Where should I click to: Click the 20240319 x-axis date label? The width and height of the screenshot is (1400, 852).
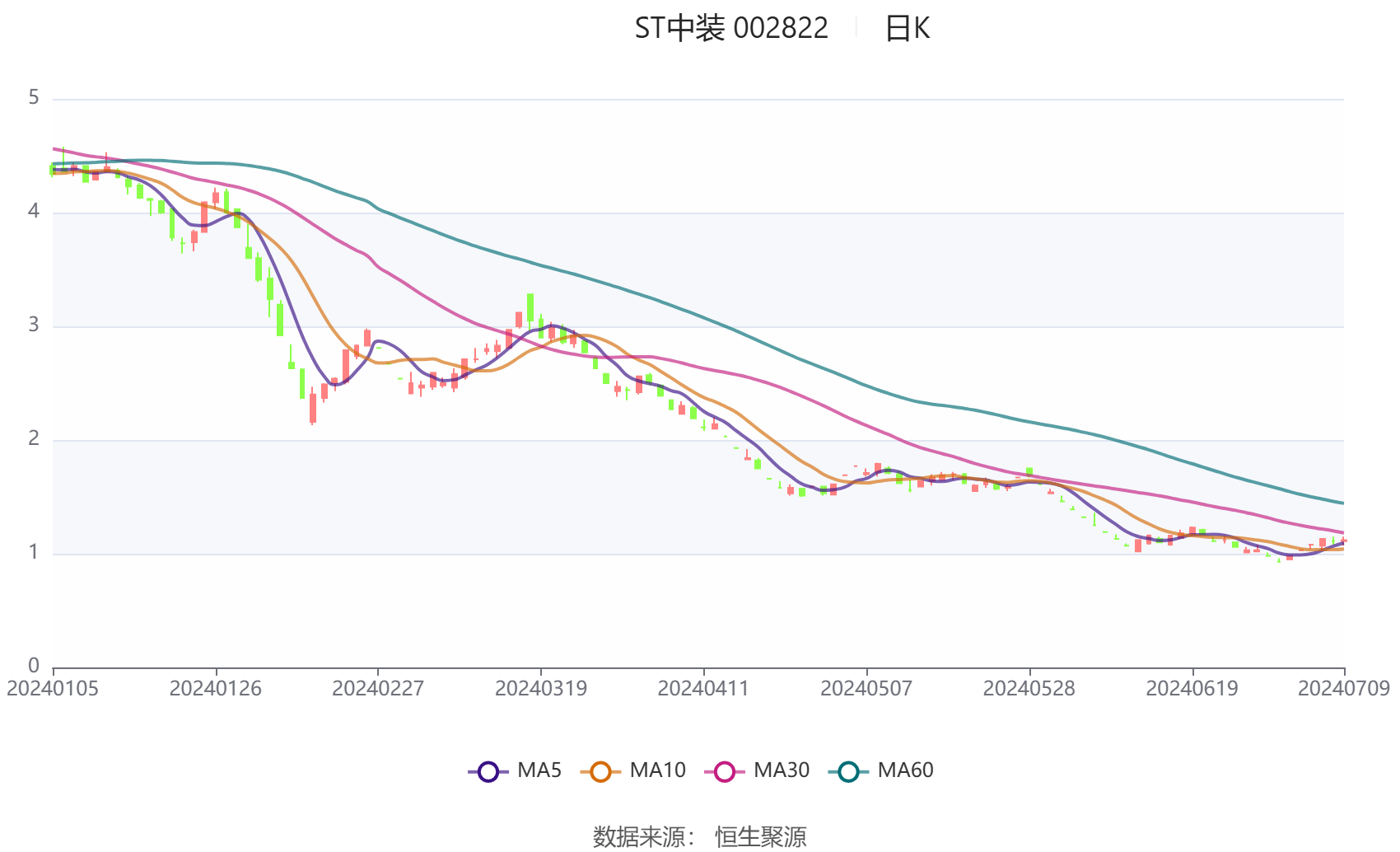(541, 688)
